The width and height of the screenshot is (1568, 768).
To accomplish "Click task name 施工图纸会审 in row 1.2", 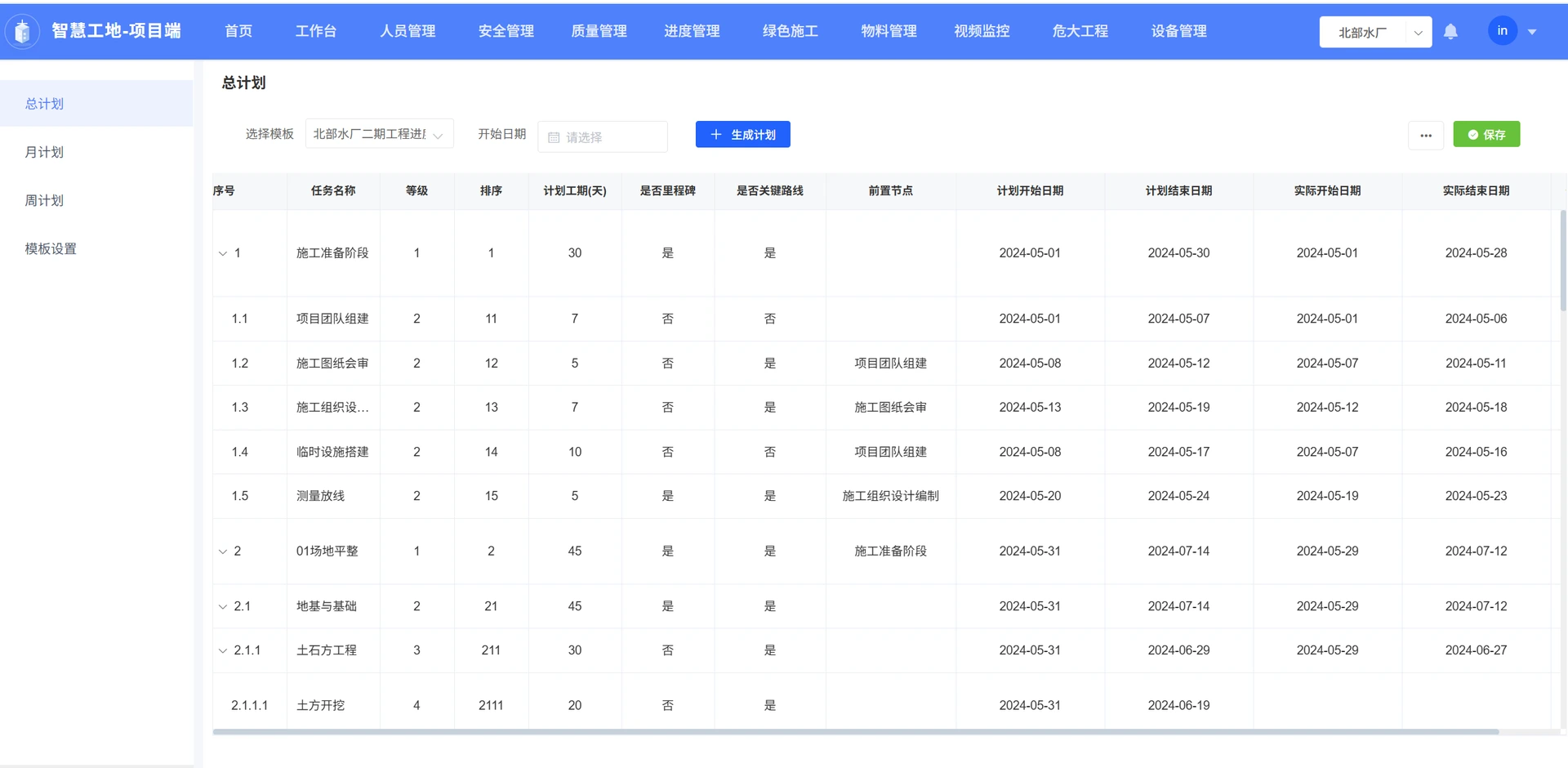I will tap(332, 363).
